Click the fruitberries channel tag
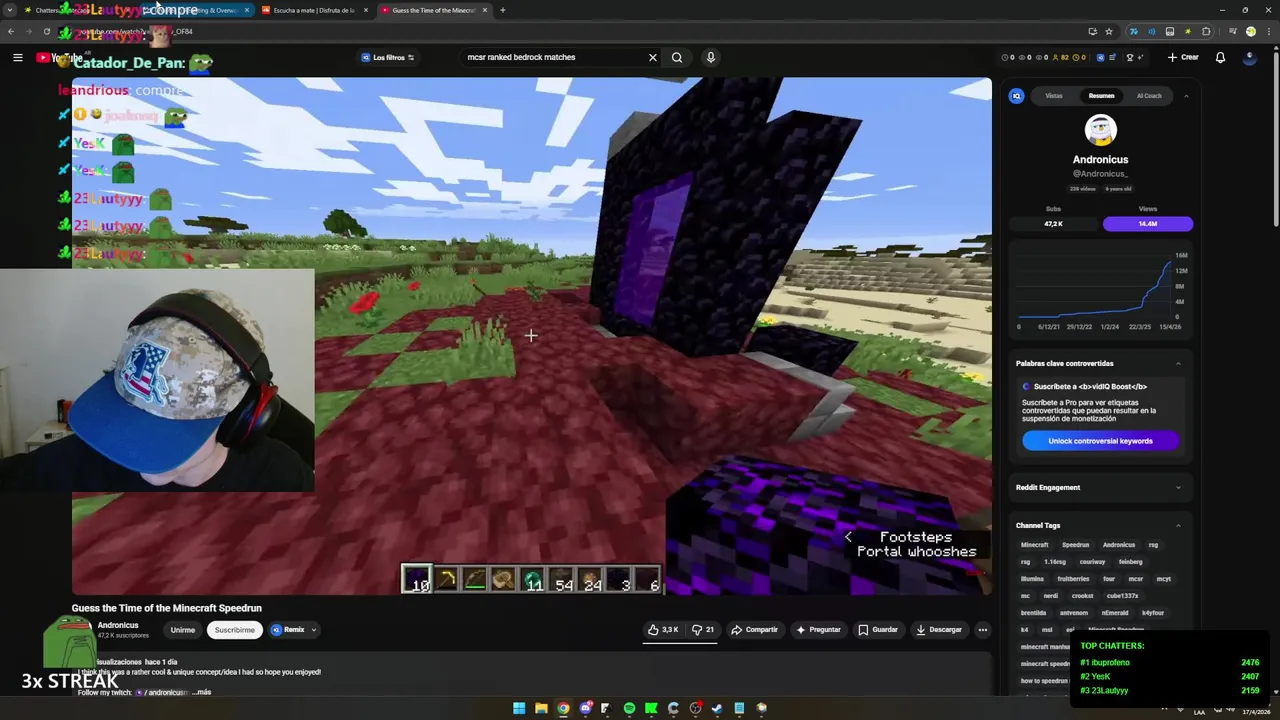This screenshot has height=720, width=1280. [x=1073, y=579]
